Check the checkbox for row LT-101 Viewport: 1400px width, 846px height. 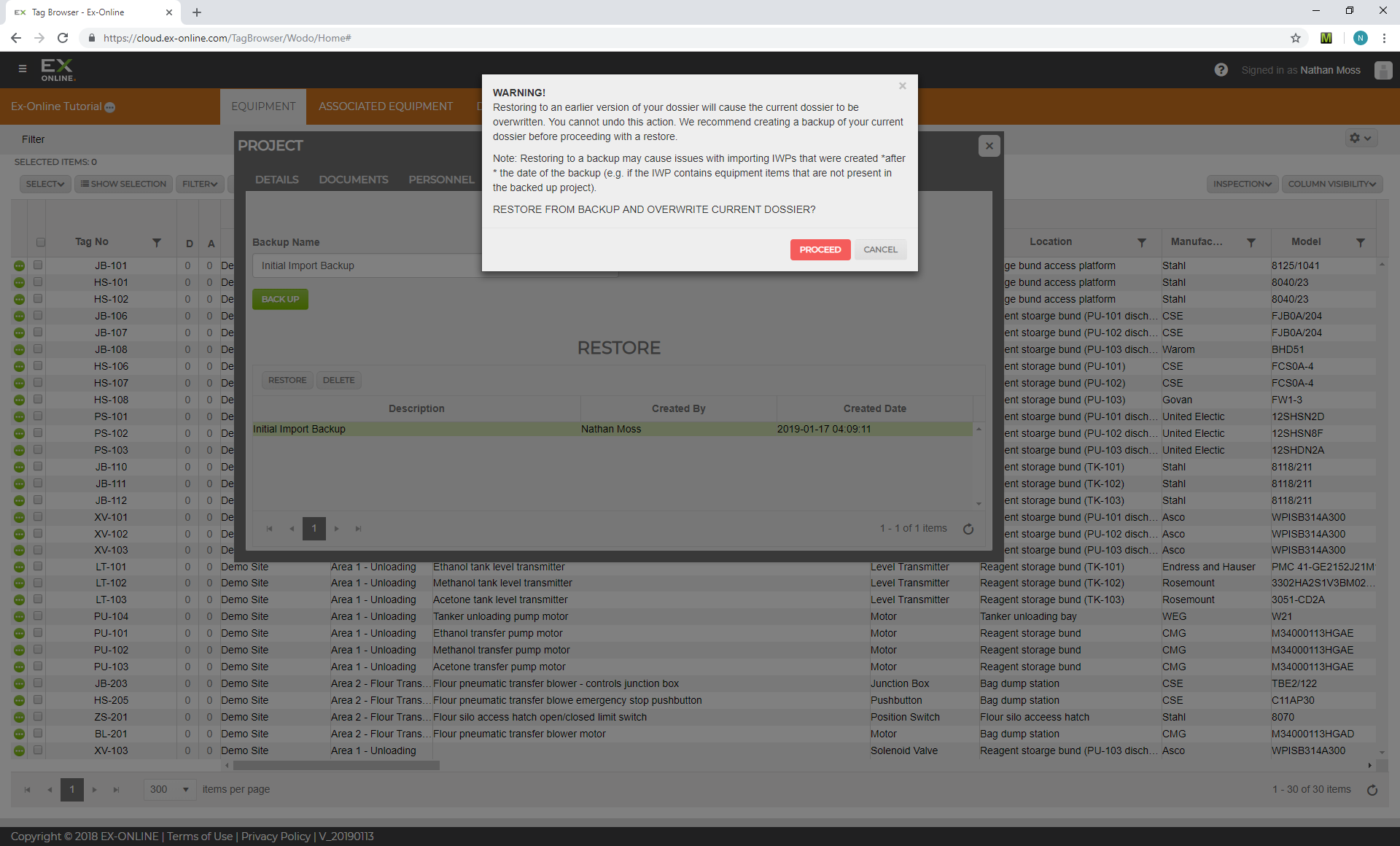pyautogui.click(x=38, y=567)
